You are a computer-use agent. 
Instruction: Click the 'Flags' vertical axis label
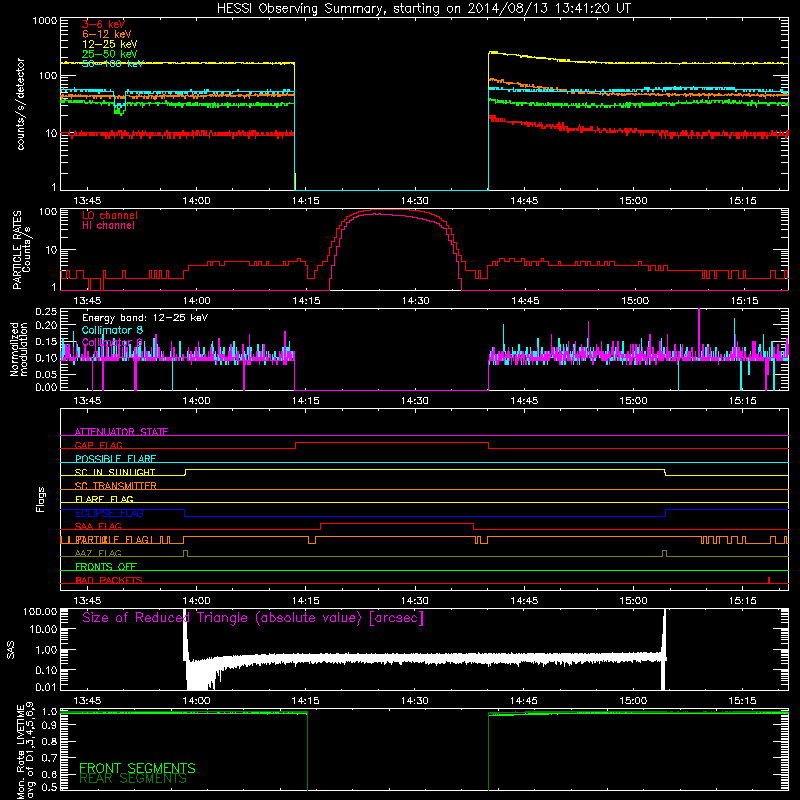pyautogui.click(x=41, y=499)
